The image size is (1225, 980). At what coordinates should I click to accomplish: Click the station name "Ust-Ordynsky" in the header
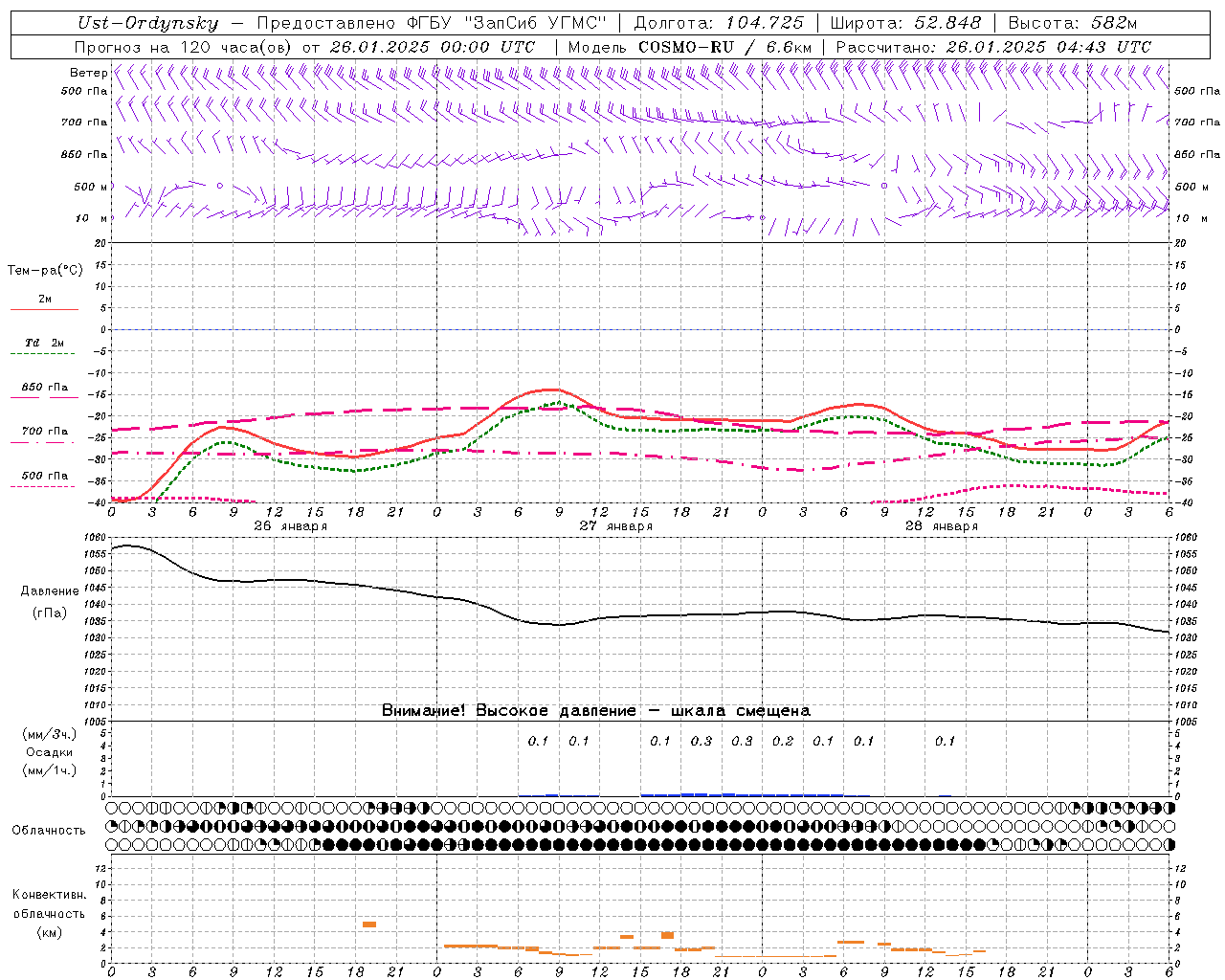click(148, 23)
